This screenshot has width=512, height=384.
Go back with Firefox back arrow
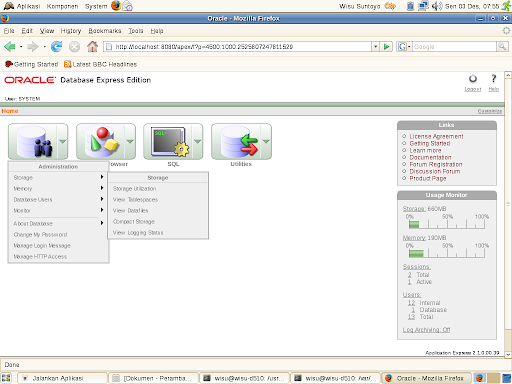[x=10, y=47]
